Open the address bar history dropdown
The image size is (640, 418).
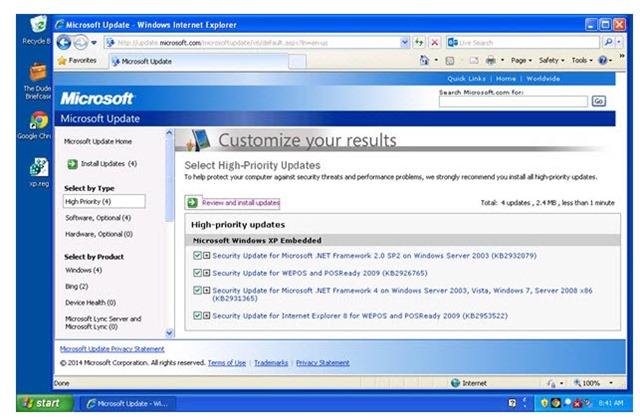[404, 42]
